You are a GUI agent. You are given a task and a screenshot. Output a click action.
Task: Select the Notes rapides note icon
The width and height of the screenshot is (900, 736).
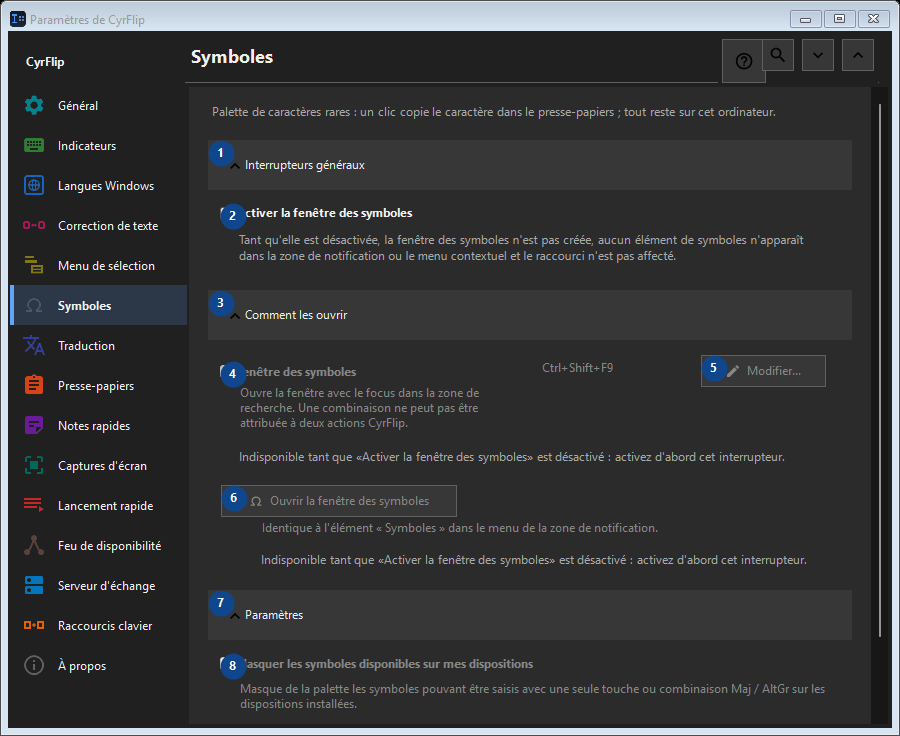pos(34,425)
